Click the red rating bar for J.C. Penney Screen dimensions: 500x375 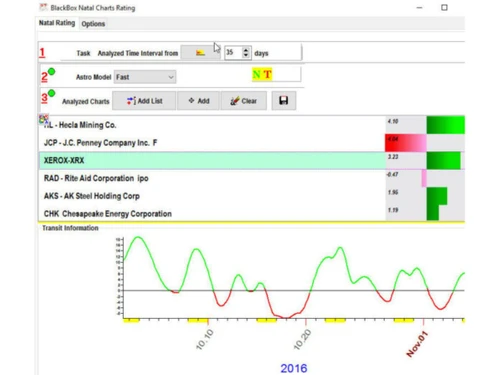406,143
